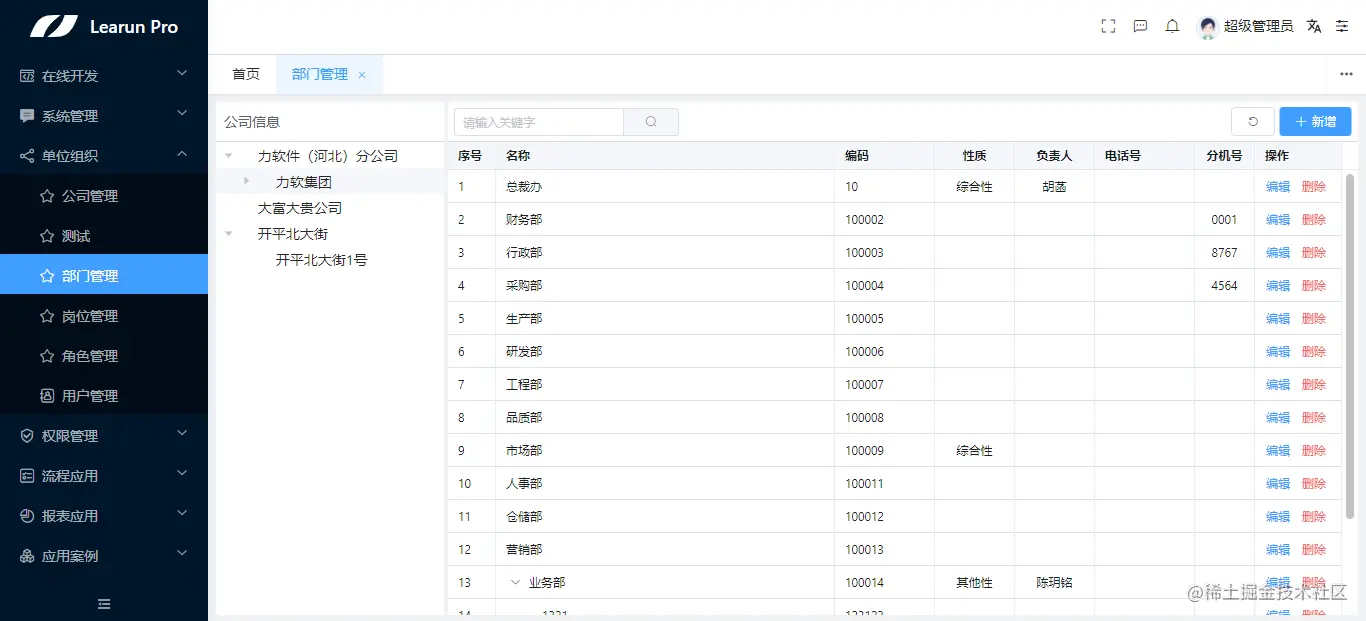The width and height of the screenshot is (1366, 621).
Task: Check notifications via the bell icon
Action: click(x=1172, y=26)
